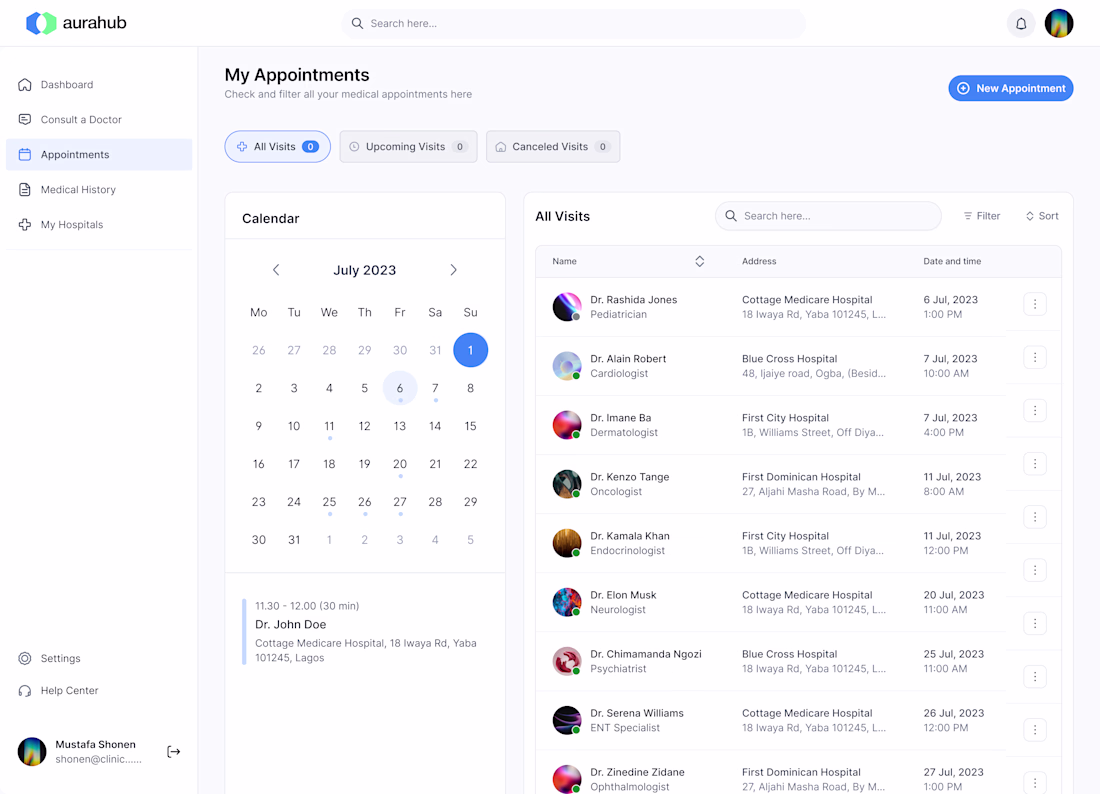Screen dimensions: 1100x794
Task: Open Medical History page
Action: pyautogui.click(x=99, y=190)
